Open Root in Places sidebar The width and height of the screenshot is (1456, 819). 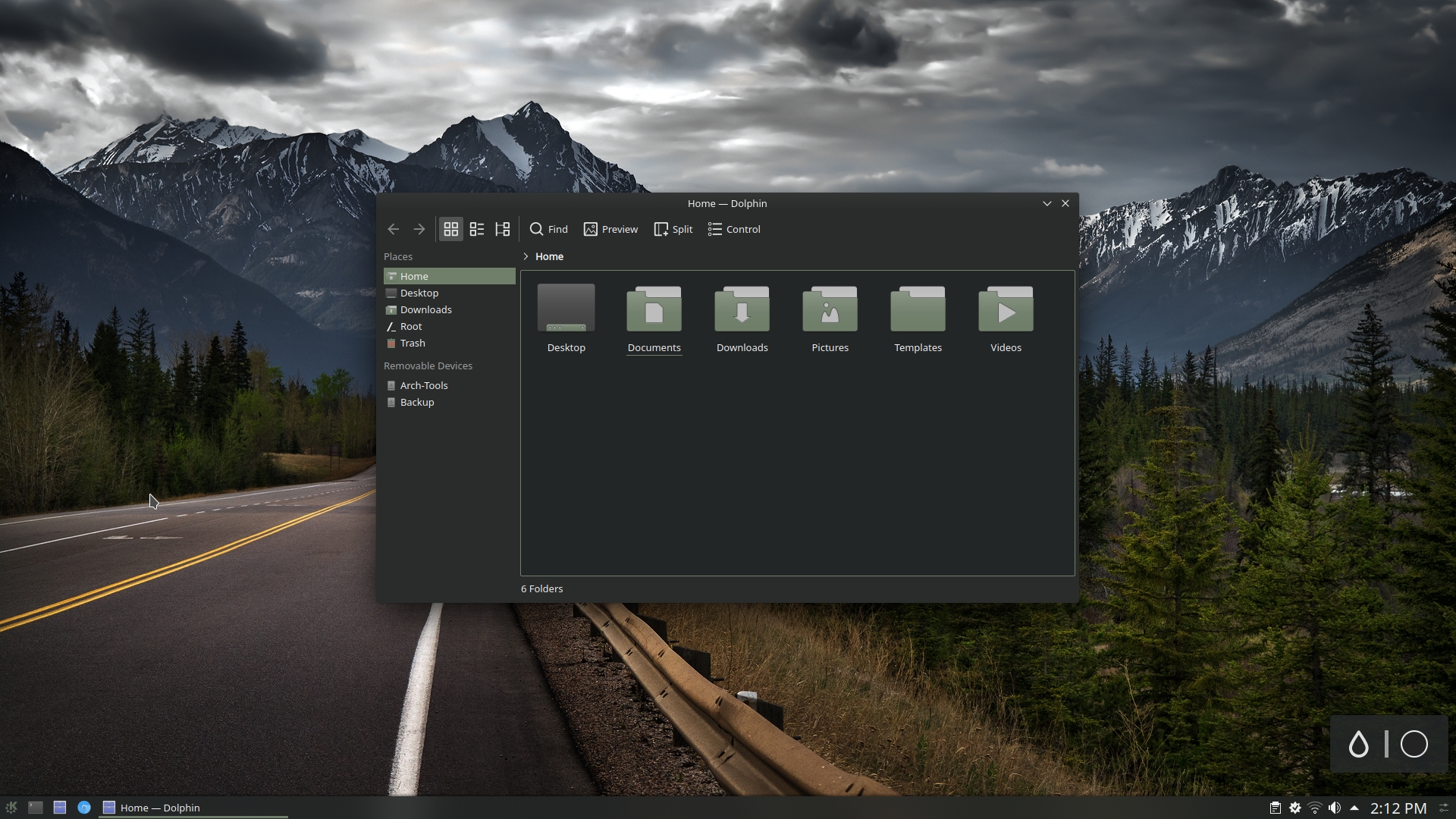[x=450, y=326]
